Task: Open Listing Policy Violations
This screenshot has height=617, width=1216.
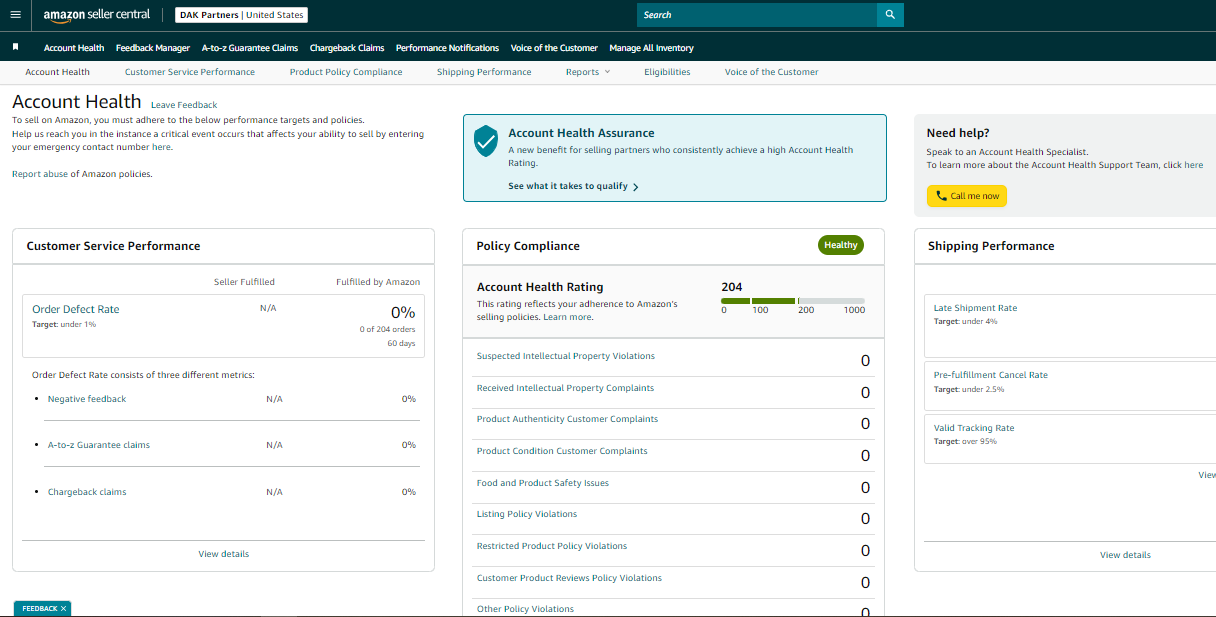Action: [527, 514]
